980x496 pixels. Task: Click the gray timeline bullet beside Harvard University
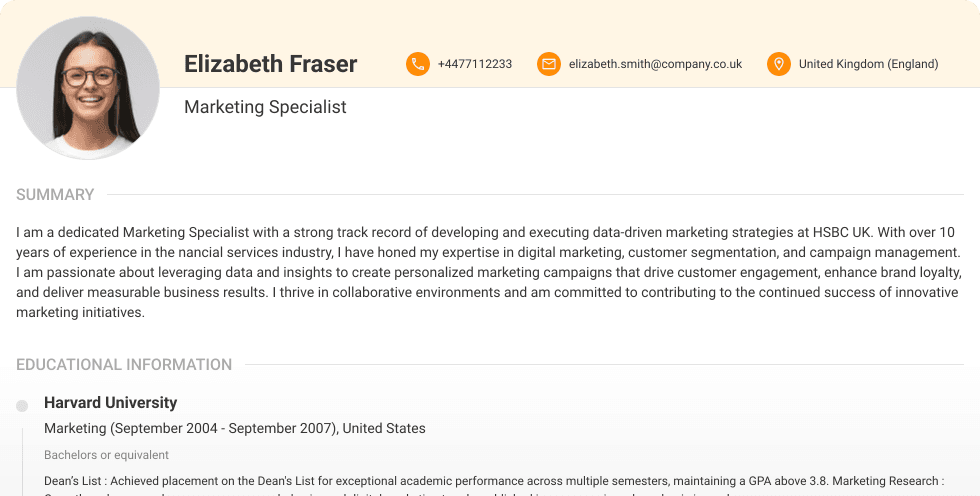point(22,405)
